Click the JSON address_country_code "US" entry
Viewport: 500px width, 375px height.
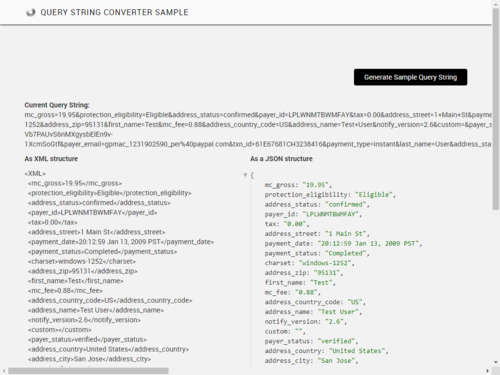315,302
